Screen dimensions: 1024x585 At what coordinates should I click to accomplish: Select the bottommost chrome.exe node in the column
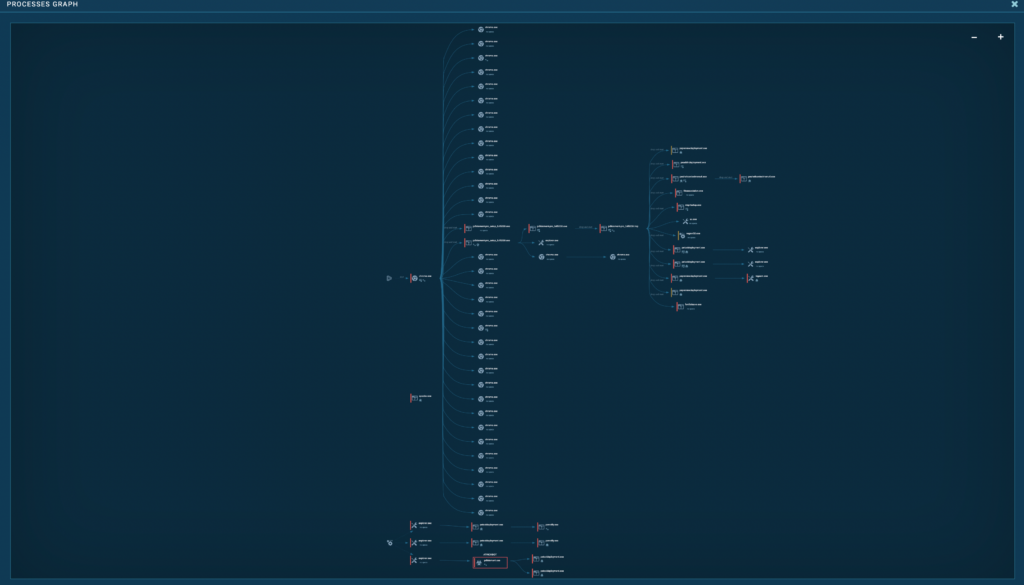[x=481, y=511]
